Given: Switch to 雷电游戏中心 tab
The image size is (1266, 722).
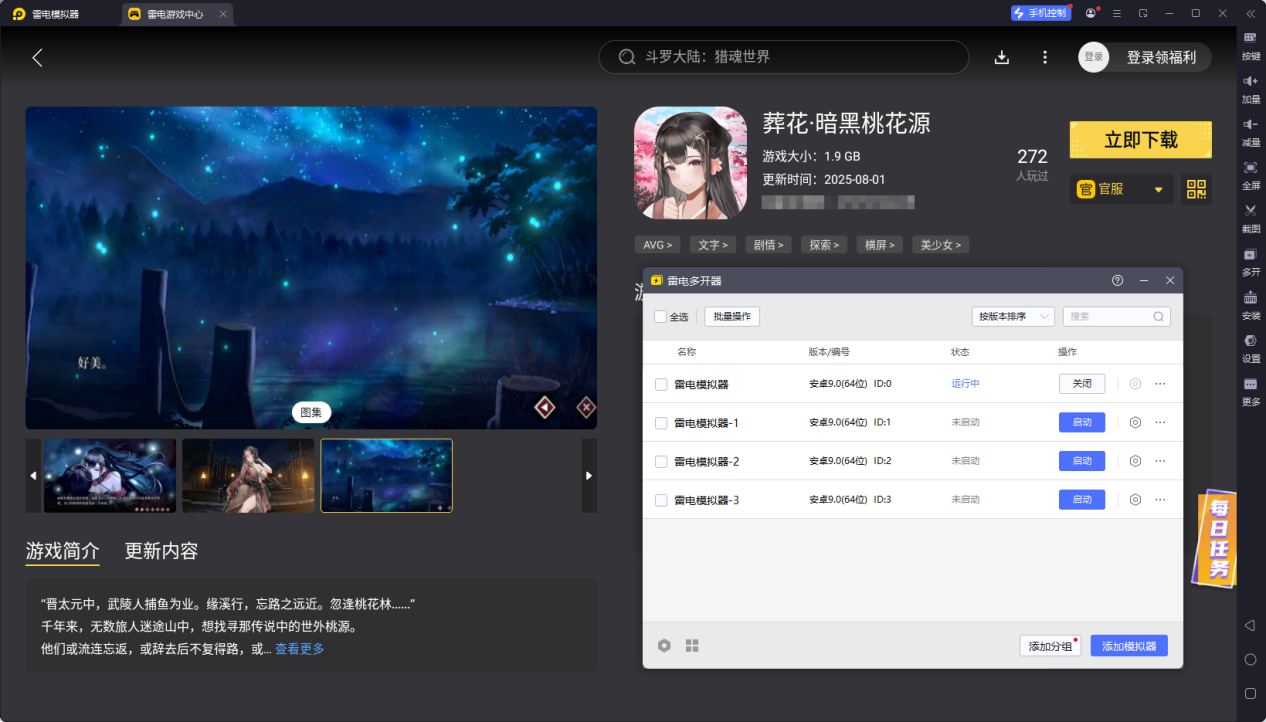Looking at the screenshot, I should tap(177, 14).
